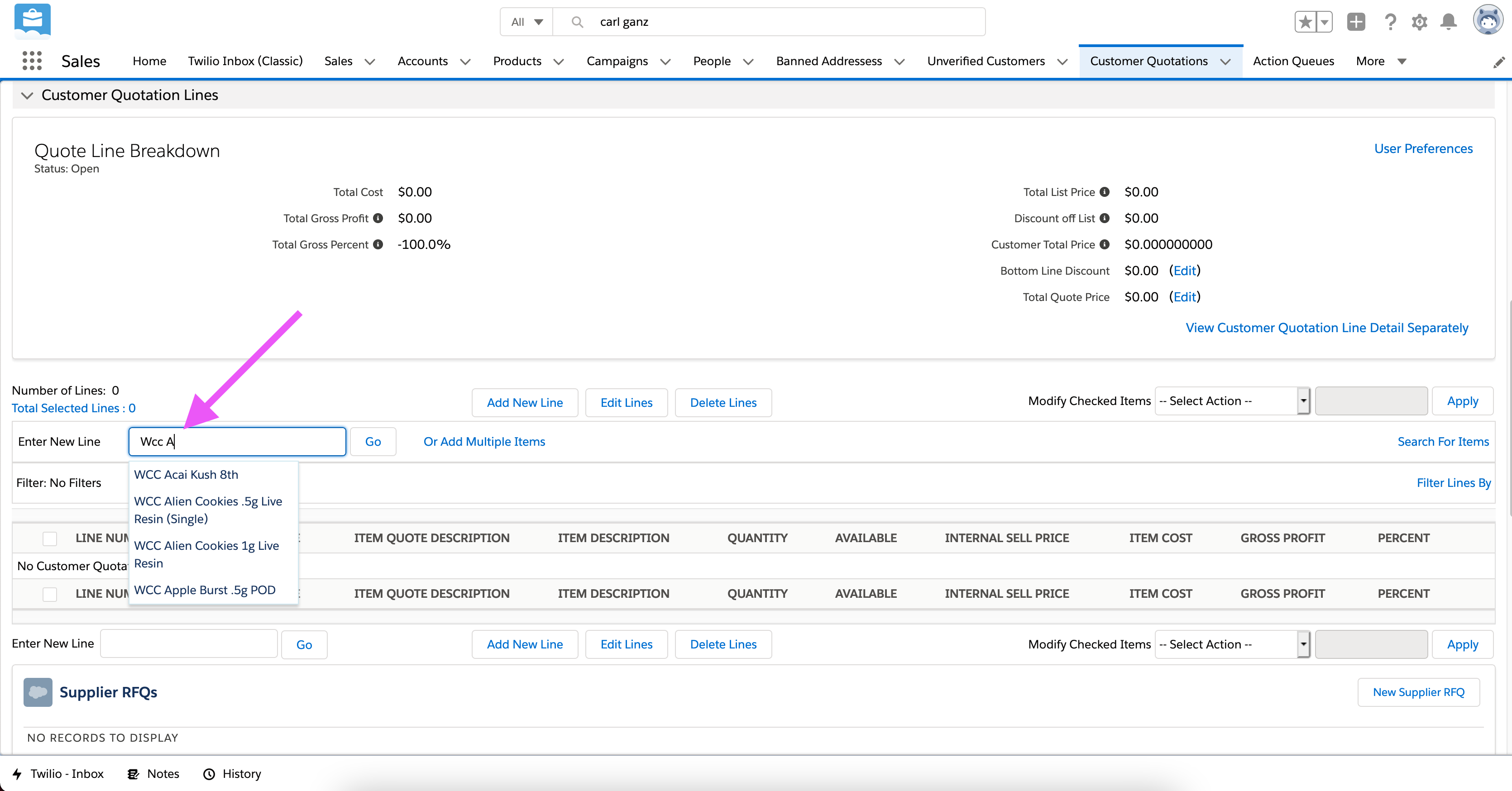Click the global search box with 'carl ganz'

[769, 22]
